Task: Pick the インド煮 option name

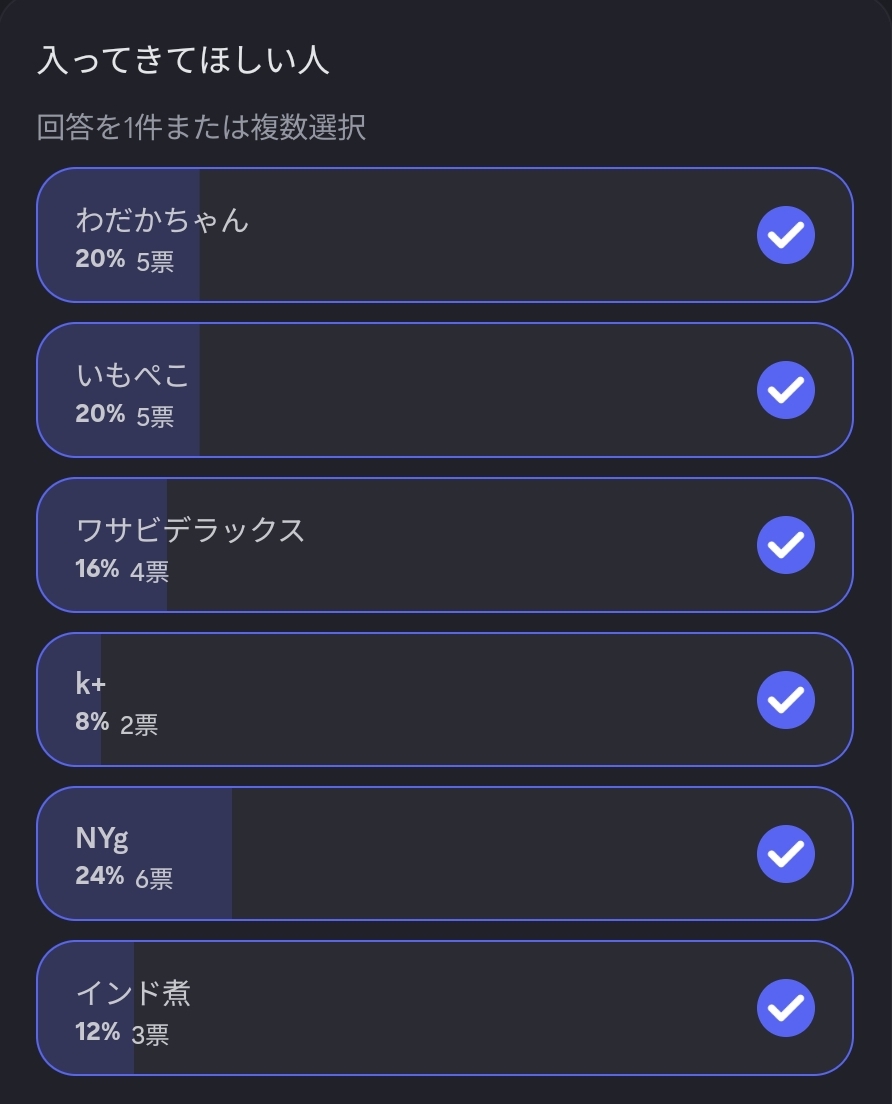Action: pyautogui.click(x=133, y=993)
